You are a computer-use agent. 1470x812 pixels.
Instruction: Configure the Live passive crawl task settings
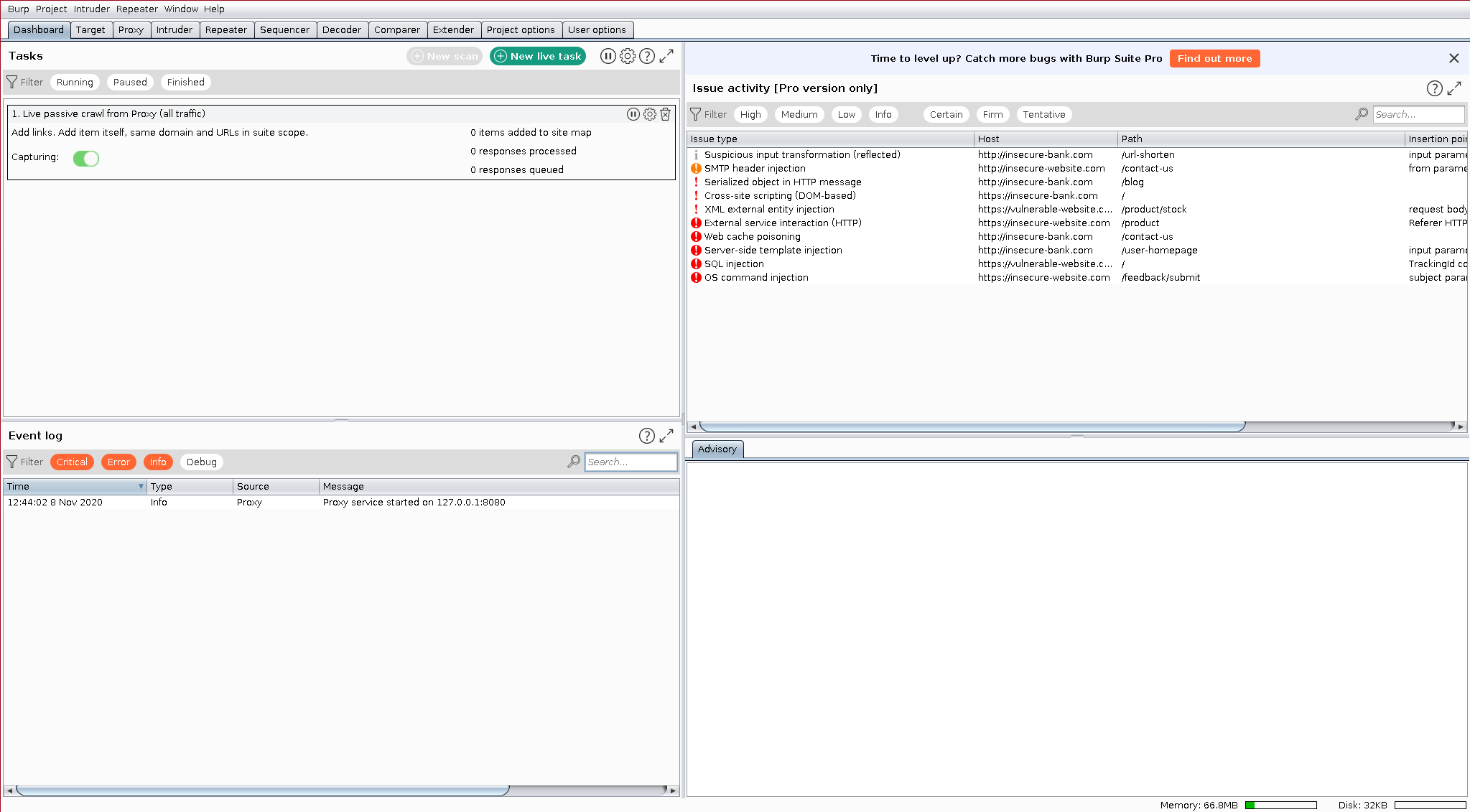coord(649,114)
